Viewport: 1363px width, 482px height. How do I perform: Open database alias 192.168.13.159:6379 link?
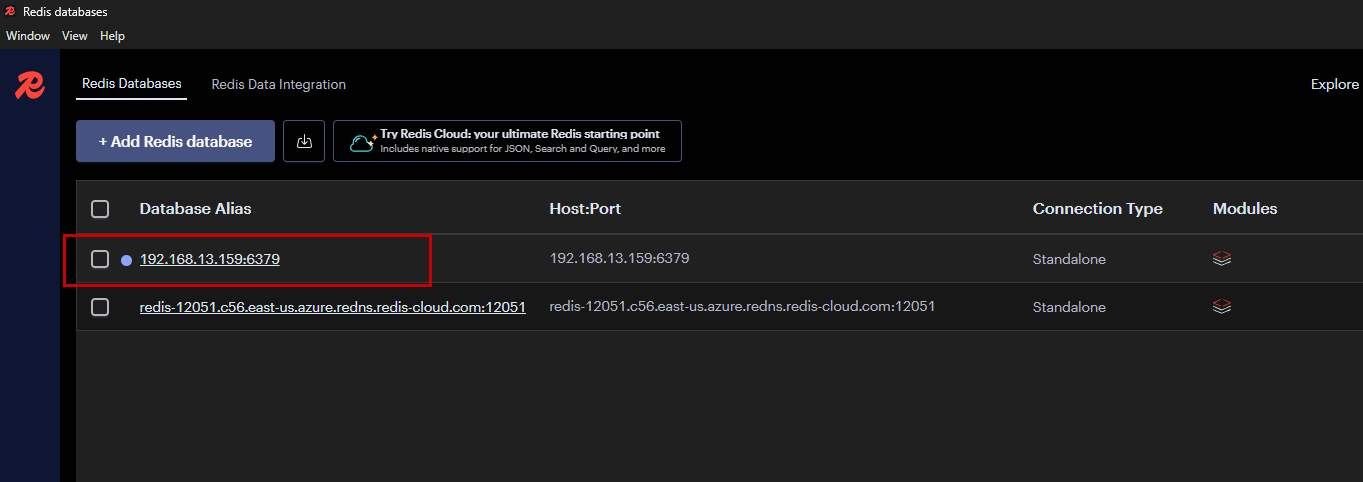(x=209, y=259)
